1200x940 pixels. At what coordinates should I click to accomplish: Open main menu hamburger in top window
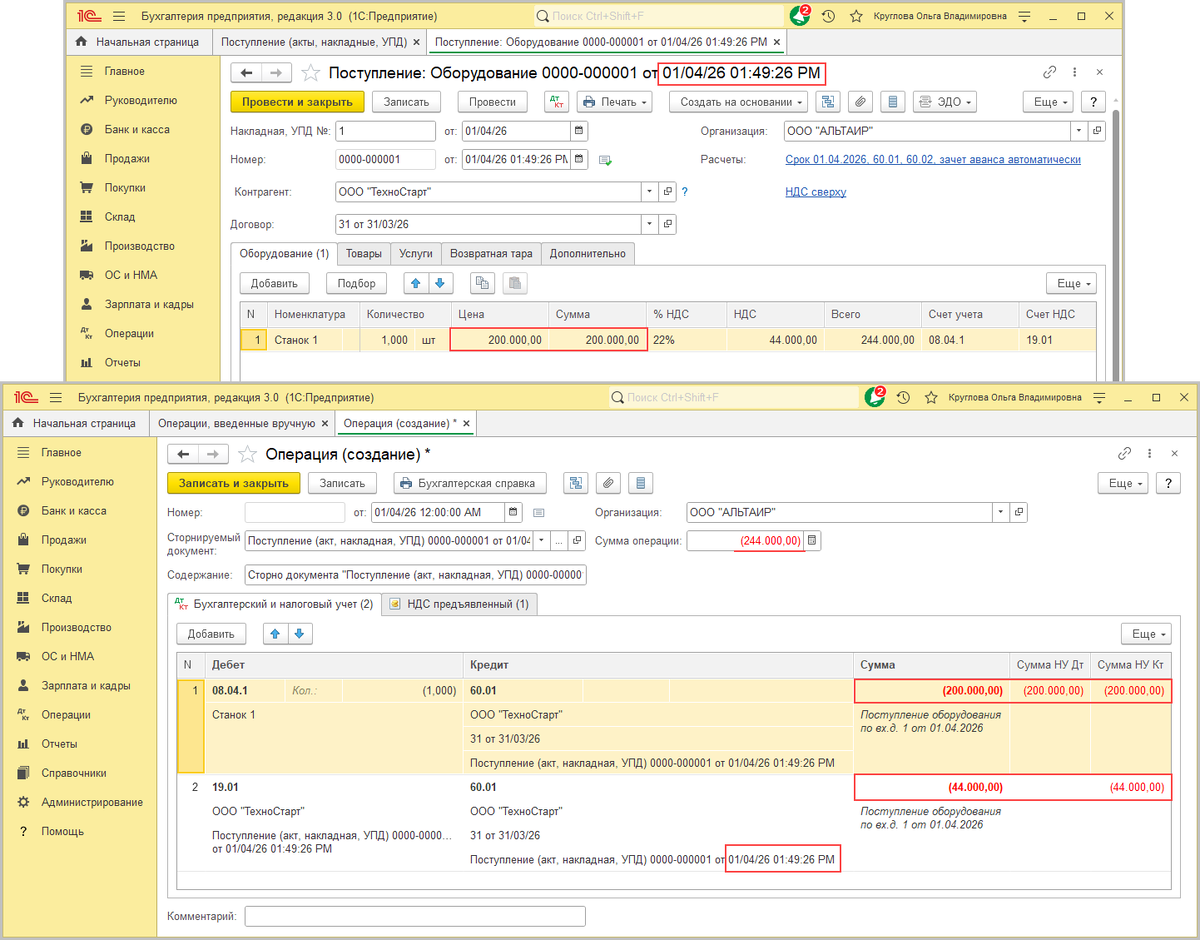coord(119,17)
